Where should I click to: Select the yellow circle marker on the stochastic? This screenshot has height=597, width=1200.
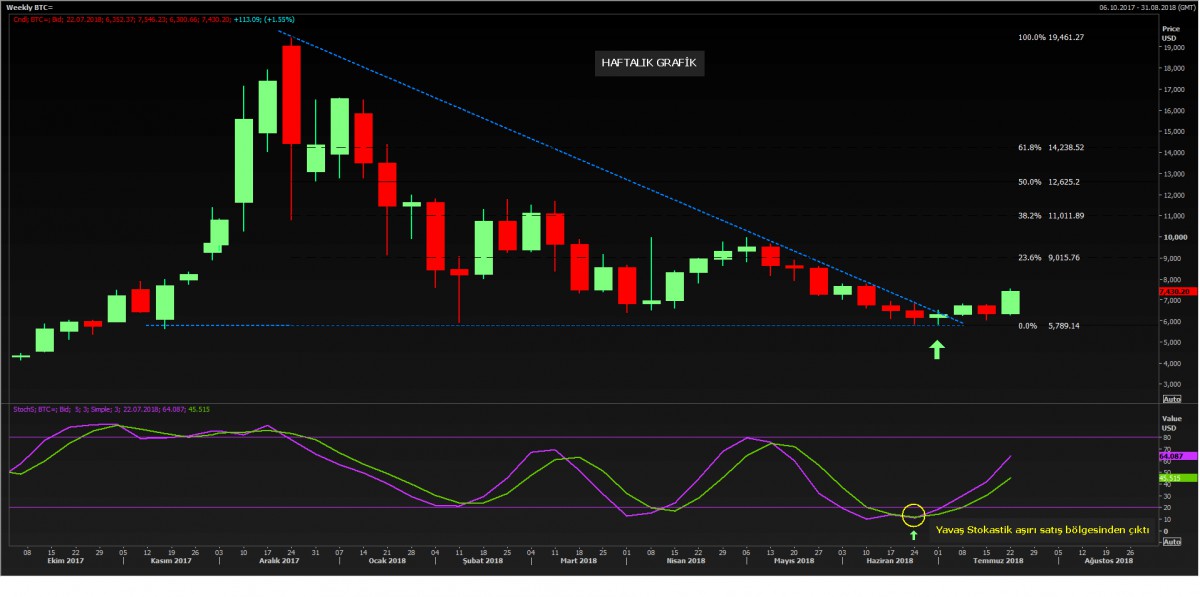913,515
